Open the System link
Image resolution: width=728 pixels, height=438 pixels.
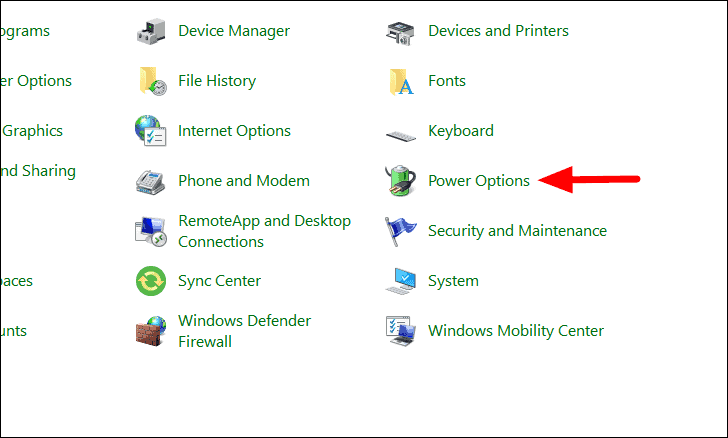point(453,281)
